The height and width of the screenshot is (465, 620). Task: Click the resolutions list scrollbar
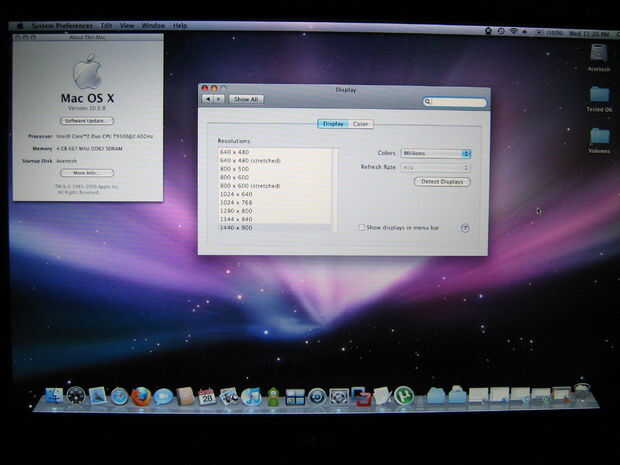(335, 190)
